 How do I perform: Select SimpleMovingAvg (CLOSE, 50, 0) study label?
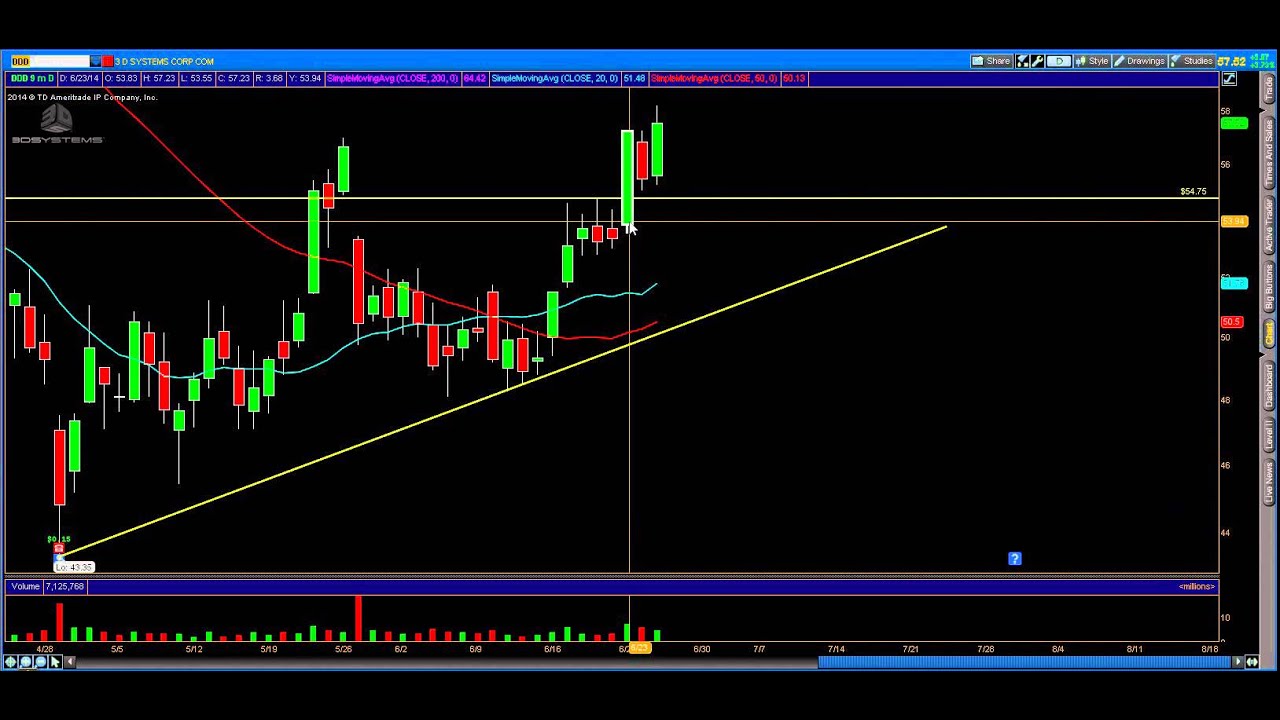714,78
